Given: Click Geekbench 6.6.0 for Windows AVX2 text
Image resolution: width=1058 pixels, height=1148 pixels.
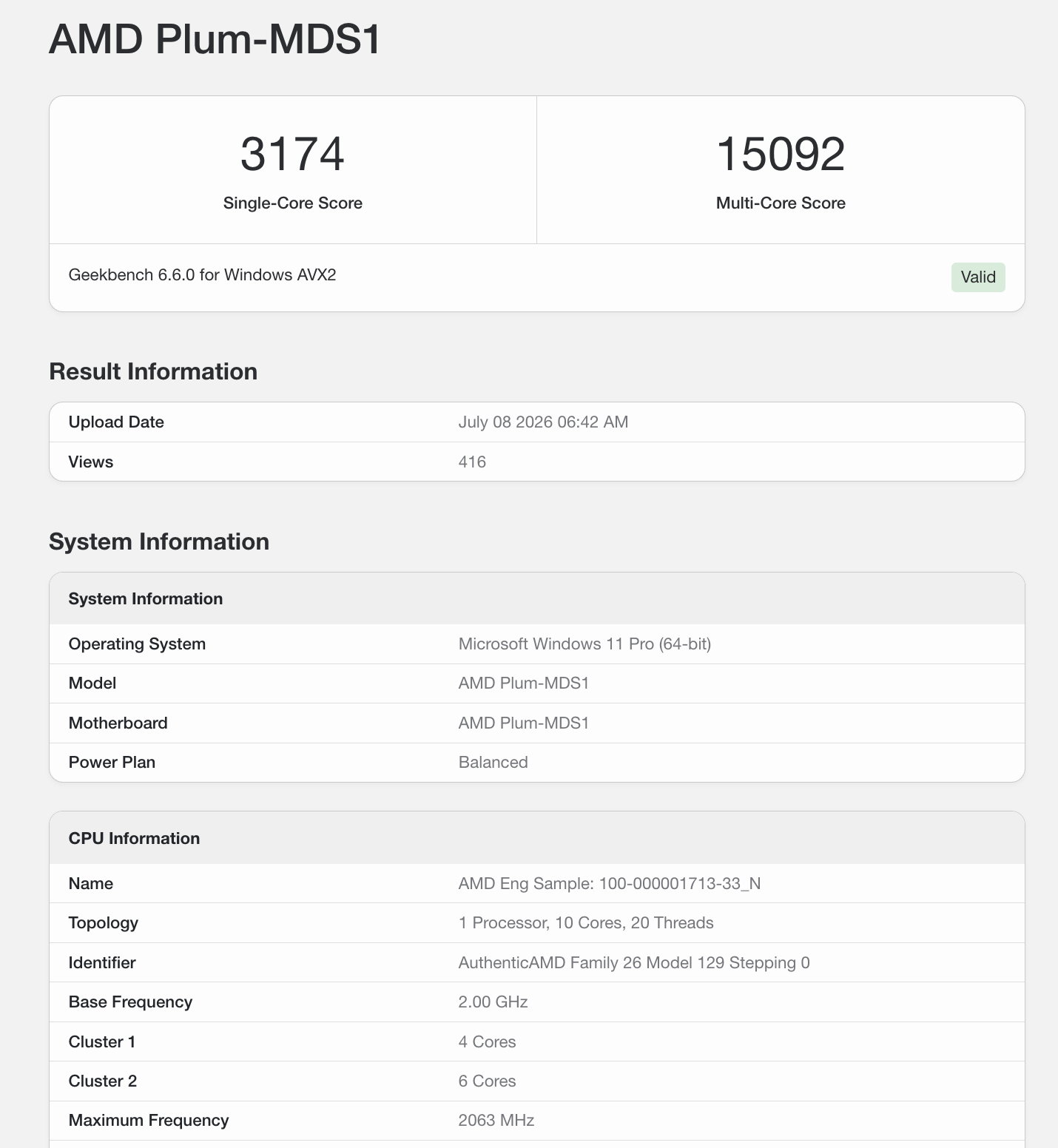Looking at the screenshot, I should pos(202,275).
